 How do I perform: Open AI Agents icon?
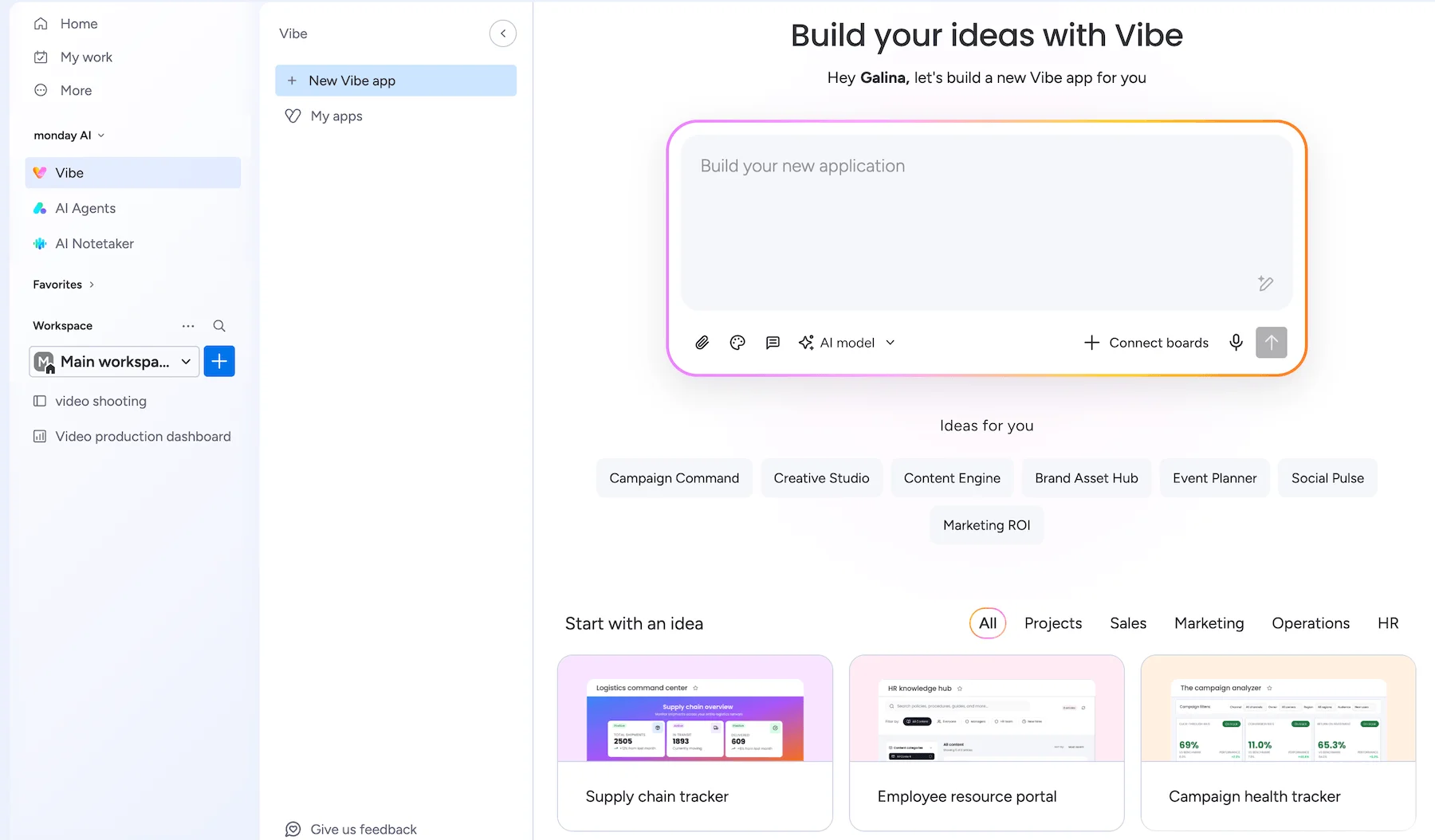pyautogui.click(x=40, y=208)
